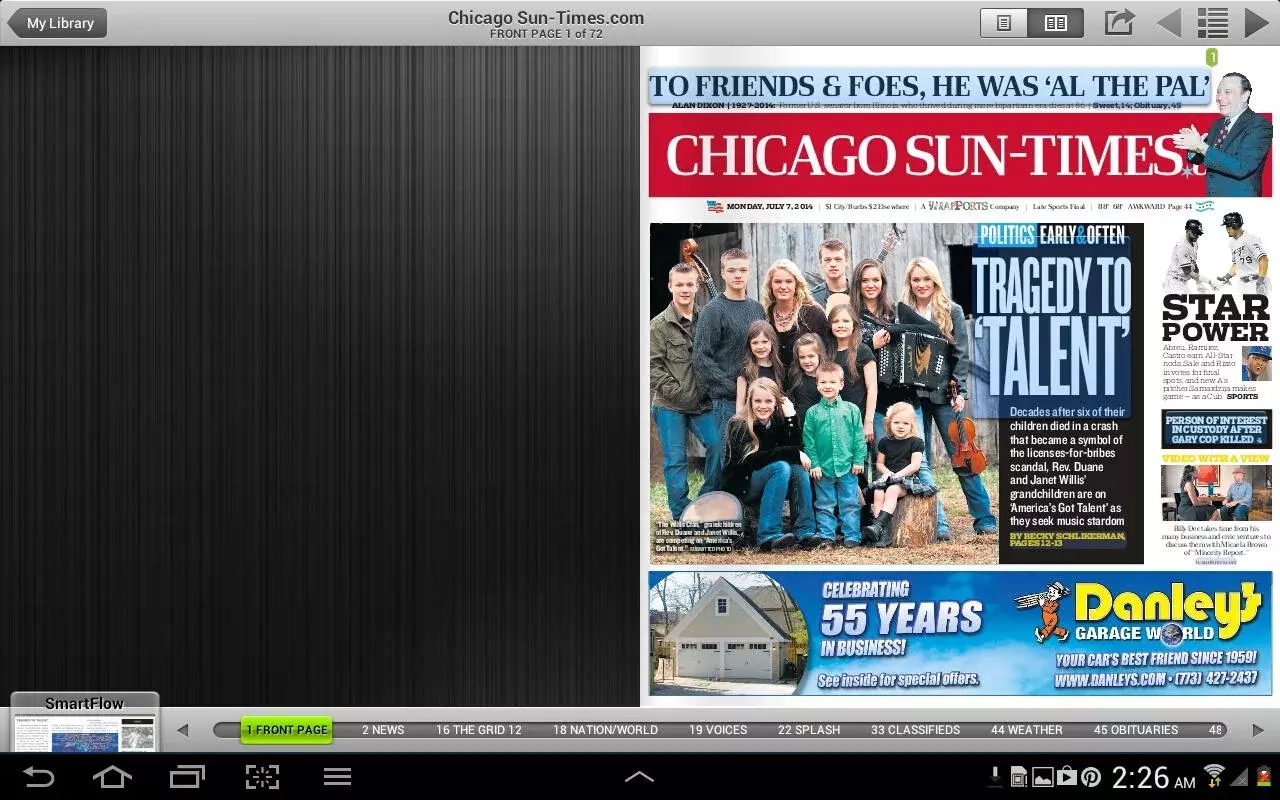Screen dimensions: 1280x800
Task: Jump to 33 CLASSIFIEDS section
Action: click(x=915, y=730)
